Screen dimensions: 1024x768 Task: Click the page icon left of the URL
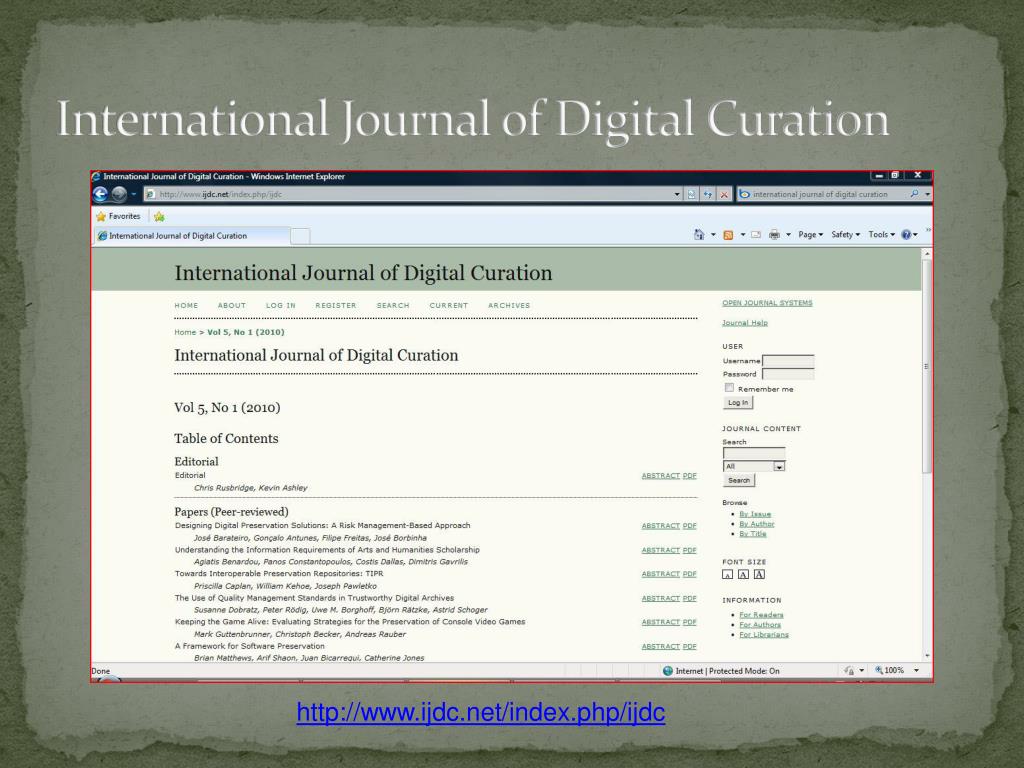[x=150, y=194]
